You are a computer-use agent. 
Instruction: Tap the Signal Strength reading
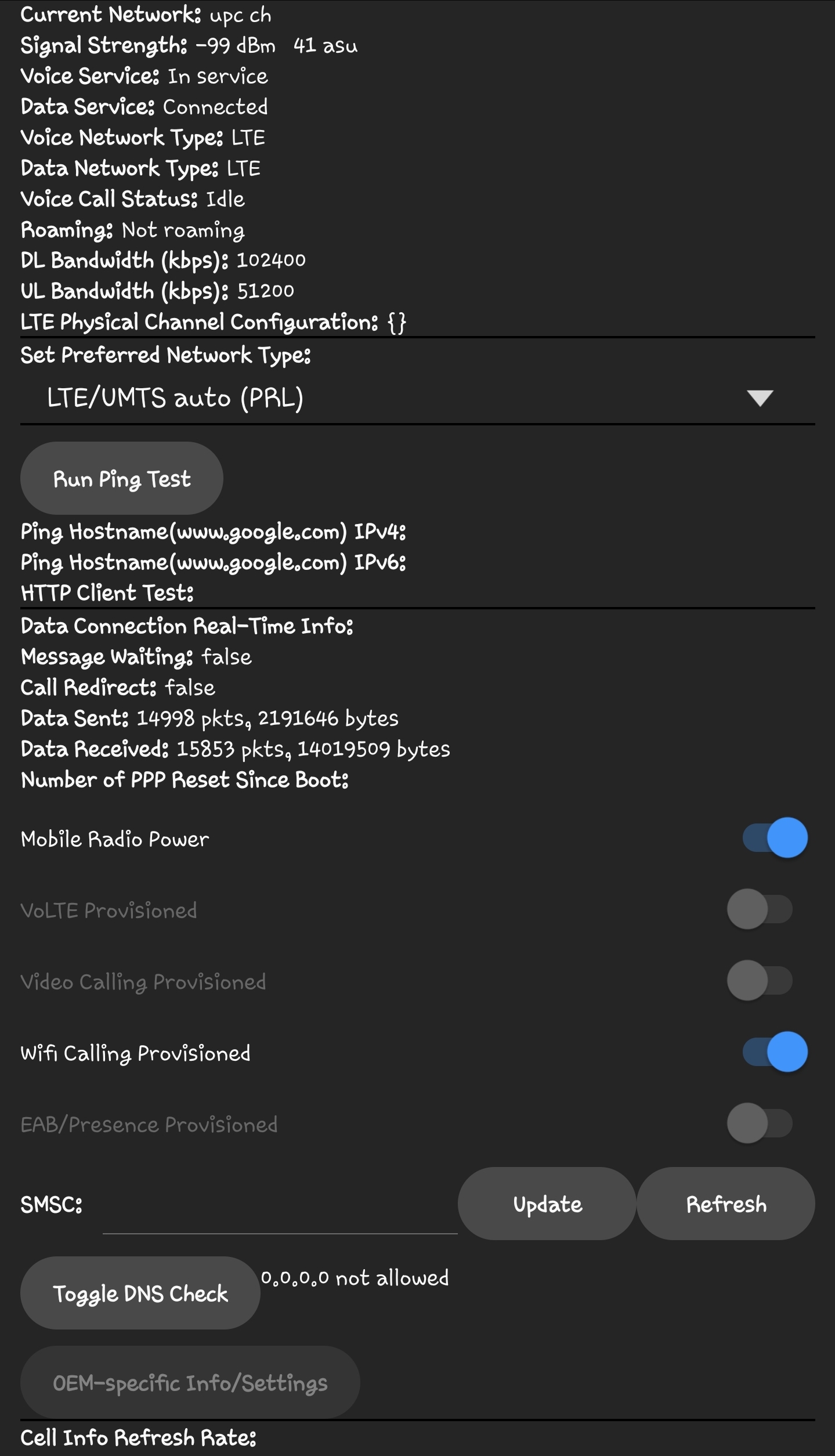[189, 46]
